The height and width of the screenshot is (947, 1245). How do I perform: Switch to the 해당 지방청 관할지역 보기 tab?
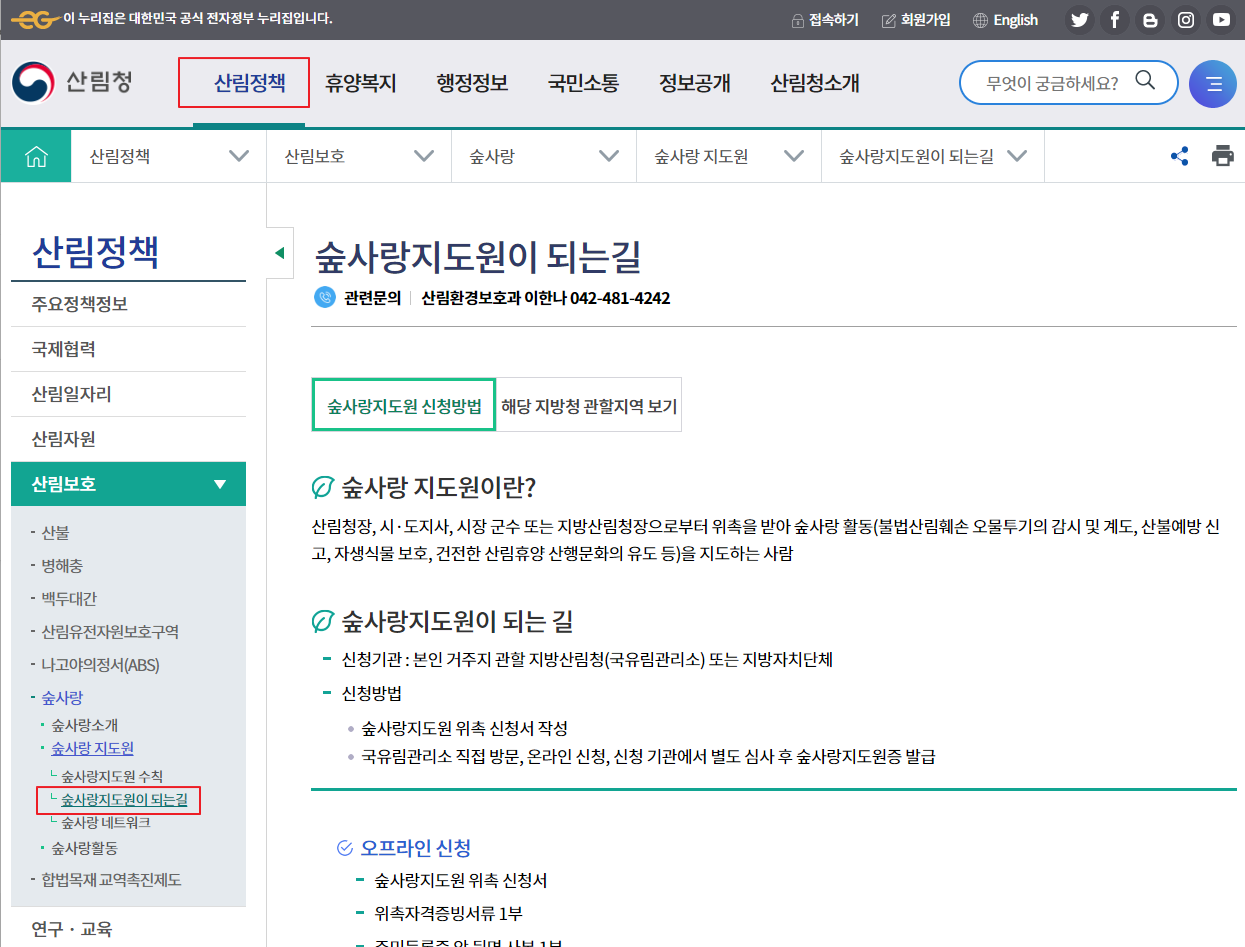[x=588, y=404]
